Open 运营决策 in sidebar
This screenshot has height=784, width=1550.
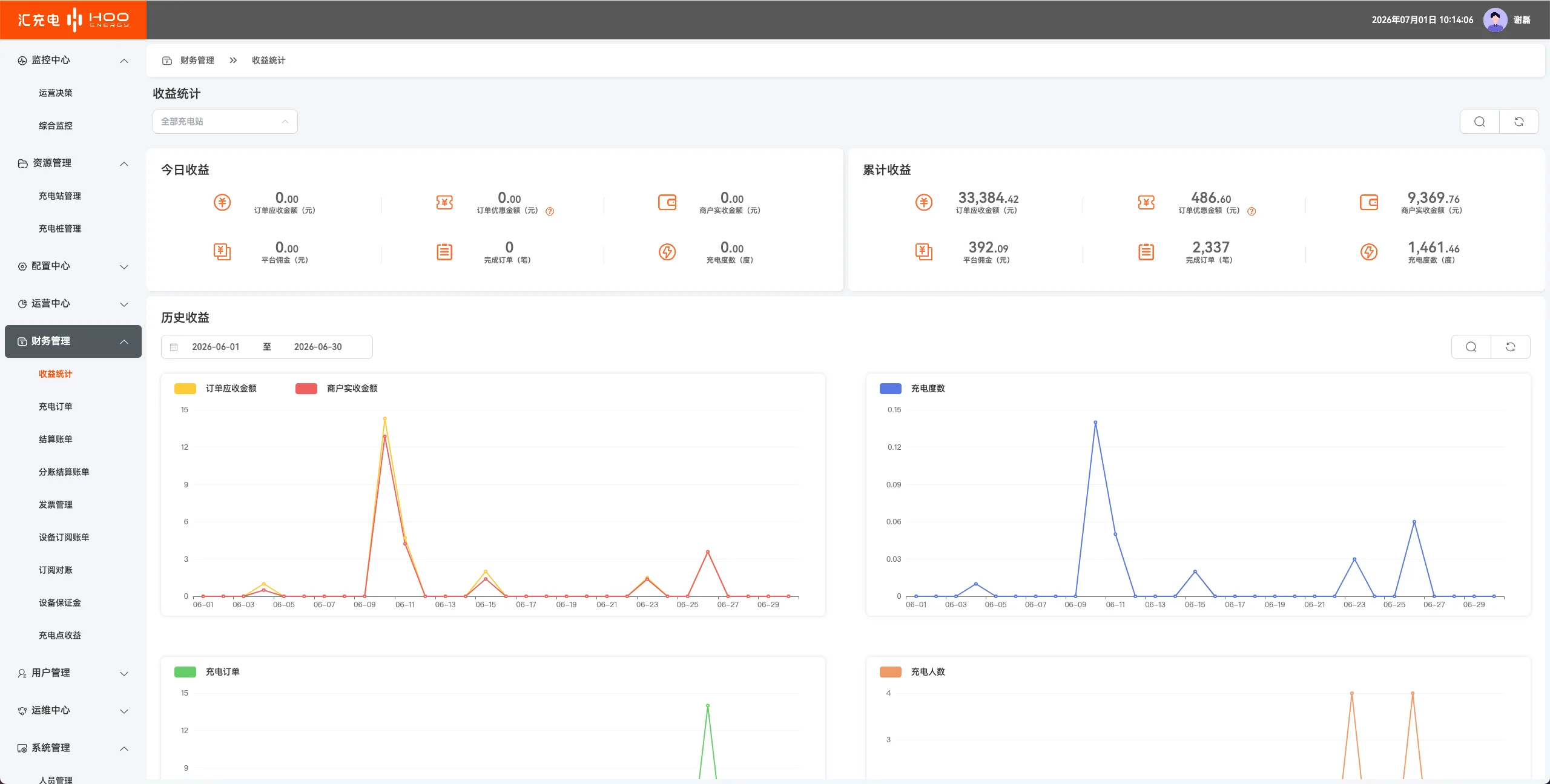click(x=56, y=93)
